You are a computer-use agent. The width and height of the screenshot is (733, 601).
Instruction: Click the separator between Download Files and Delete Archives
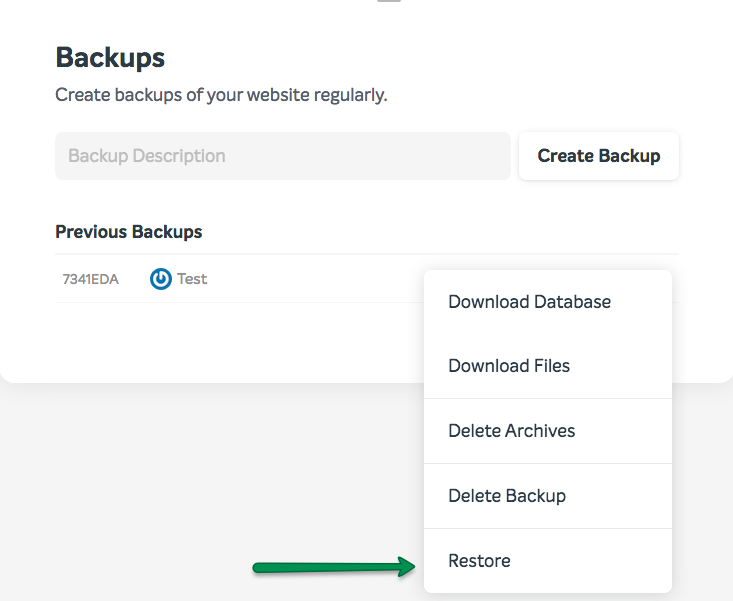tap(548, 399)
